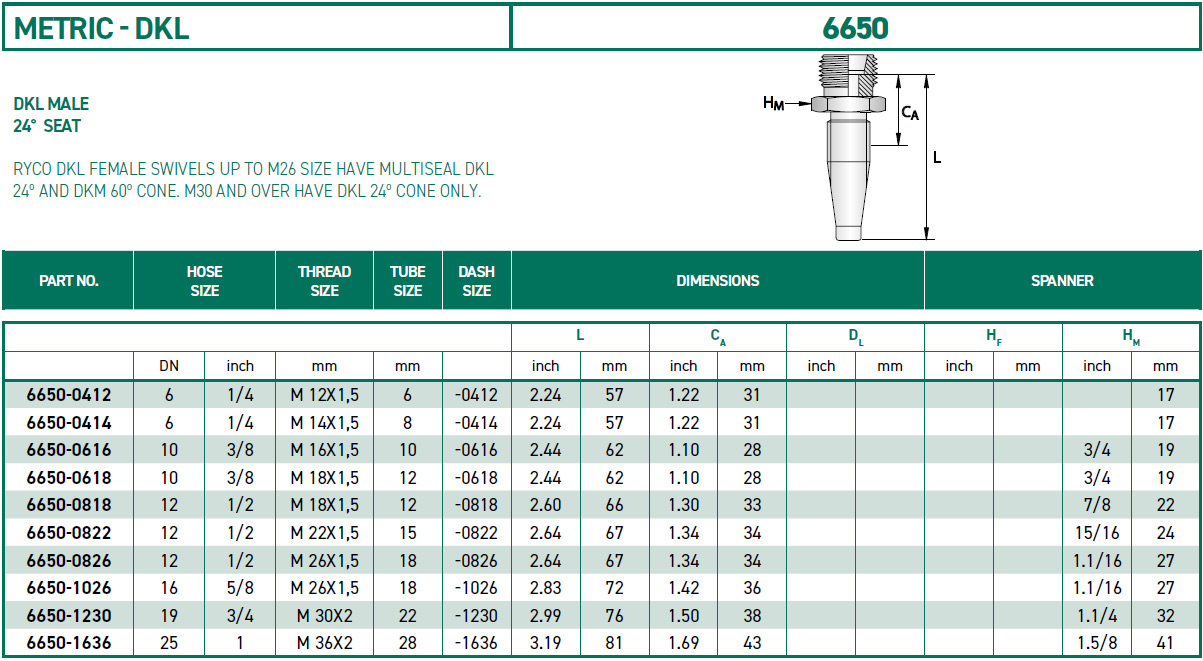The image size is (1203, 661).
Task: Pick part number 6650-0826
Action: 68,560
